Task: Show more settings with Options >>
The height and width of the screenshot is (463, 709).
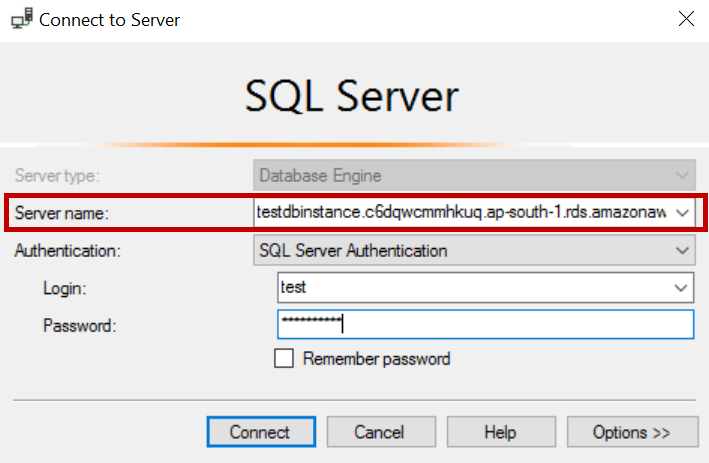Action: (632, 432)
